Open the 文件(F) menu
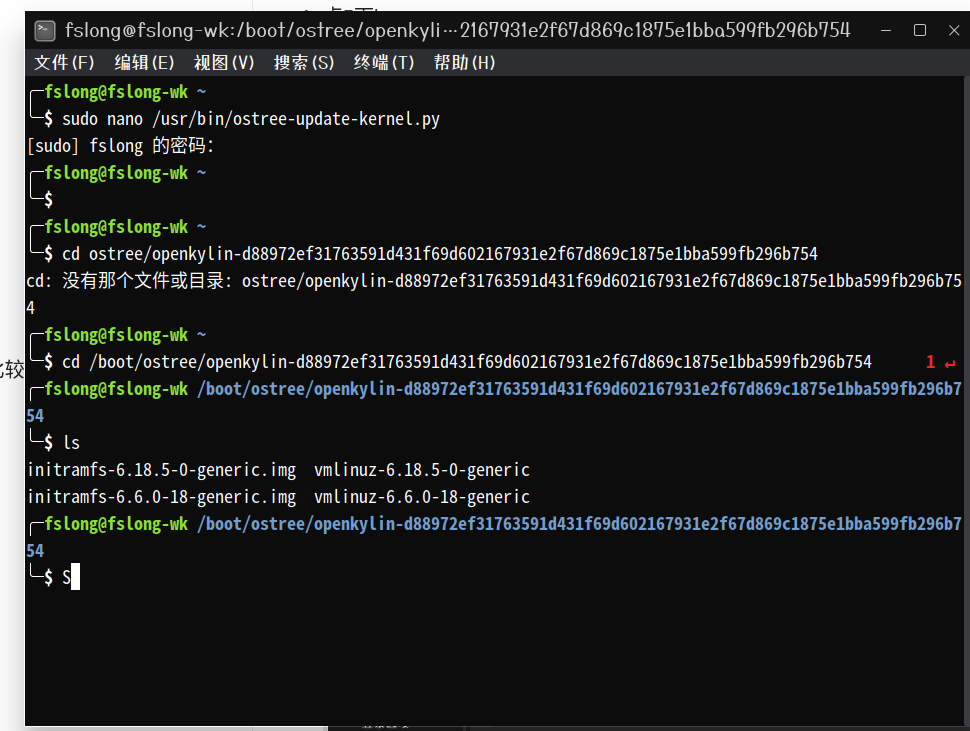The height and width of the screenshot is (731, 970). [x=64, y=63]
